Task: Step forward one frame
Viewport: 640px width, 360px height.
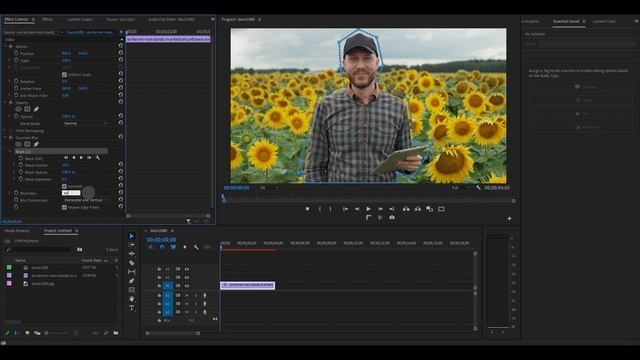Action: pyautogui.click(x=380, y=209)
